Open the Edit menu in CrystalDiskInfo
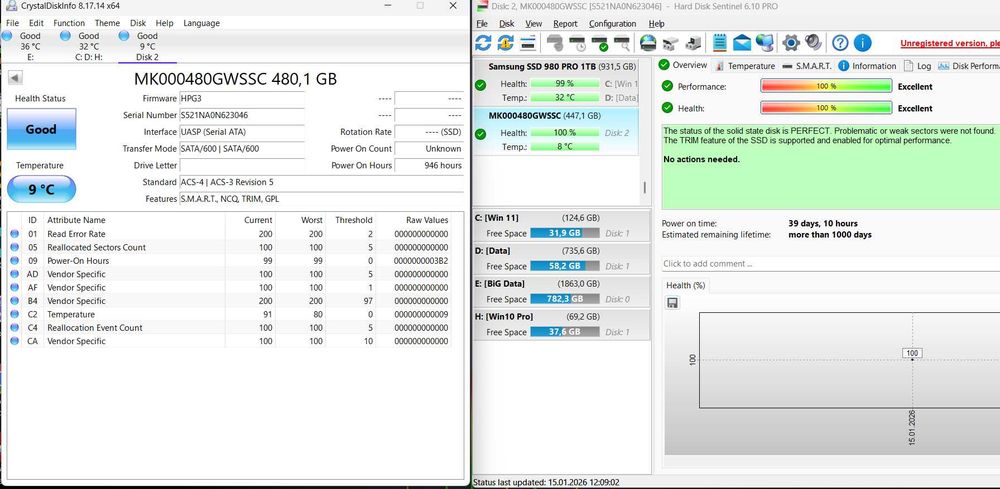The image size is (1000, 489). pyautogui.click(x=36, y=23)
